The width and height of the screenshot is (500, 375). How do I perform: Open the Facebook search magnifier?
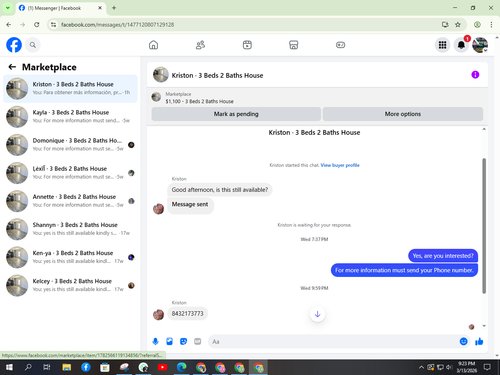[x=33, y=45]
